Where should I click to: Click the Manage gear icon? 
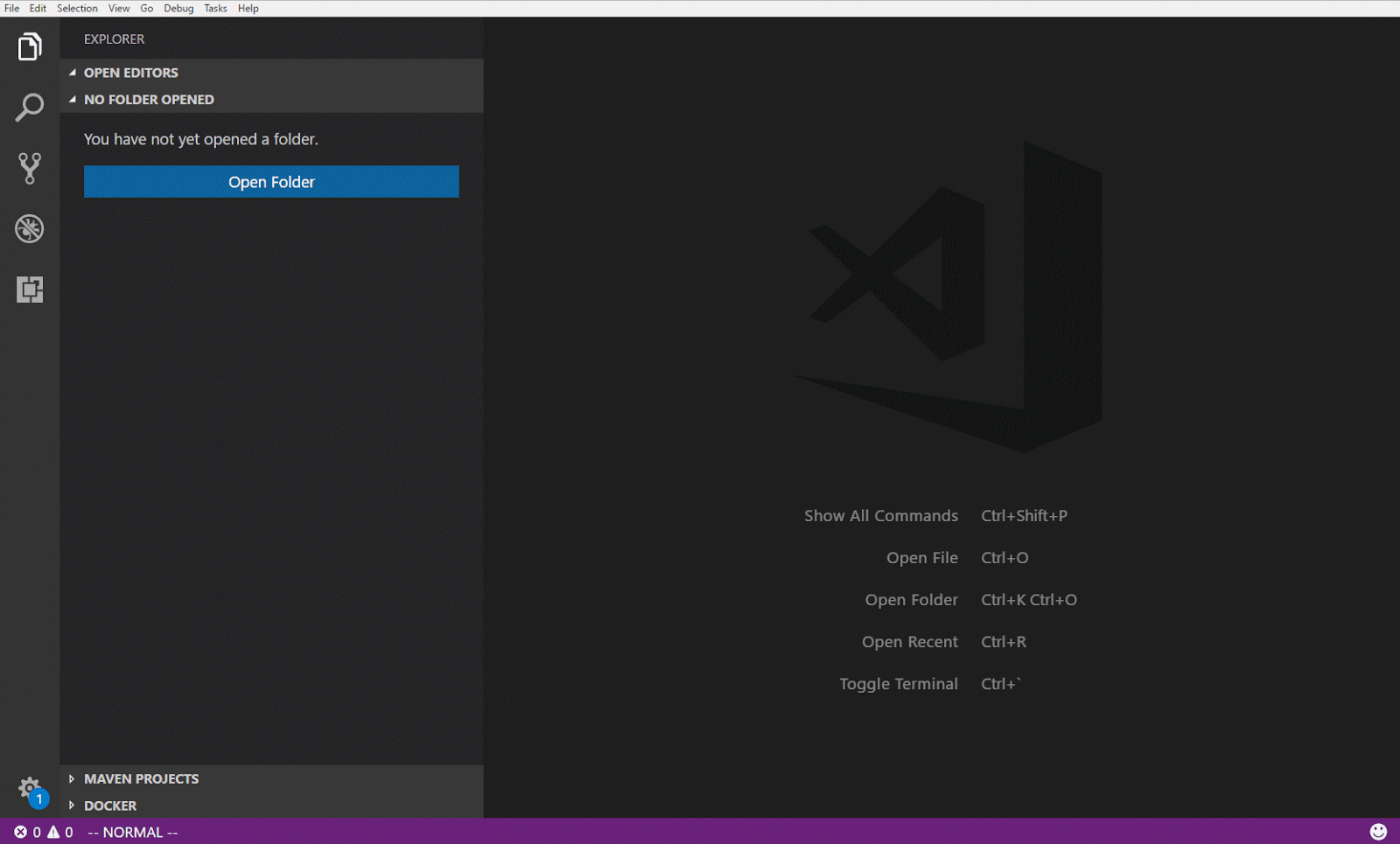tap(29, 788)
